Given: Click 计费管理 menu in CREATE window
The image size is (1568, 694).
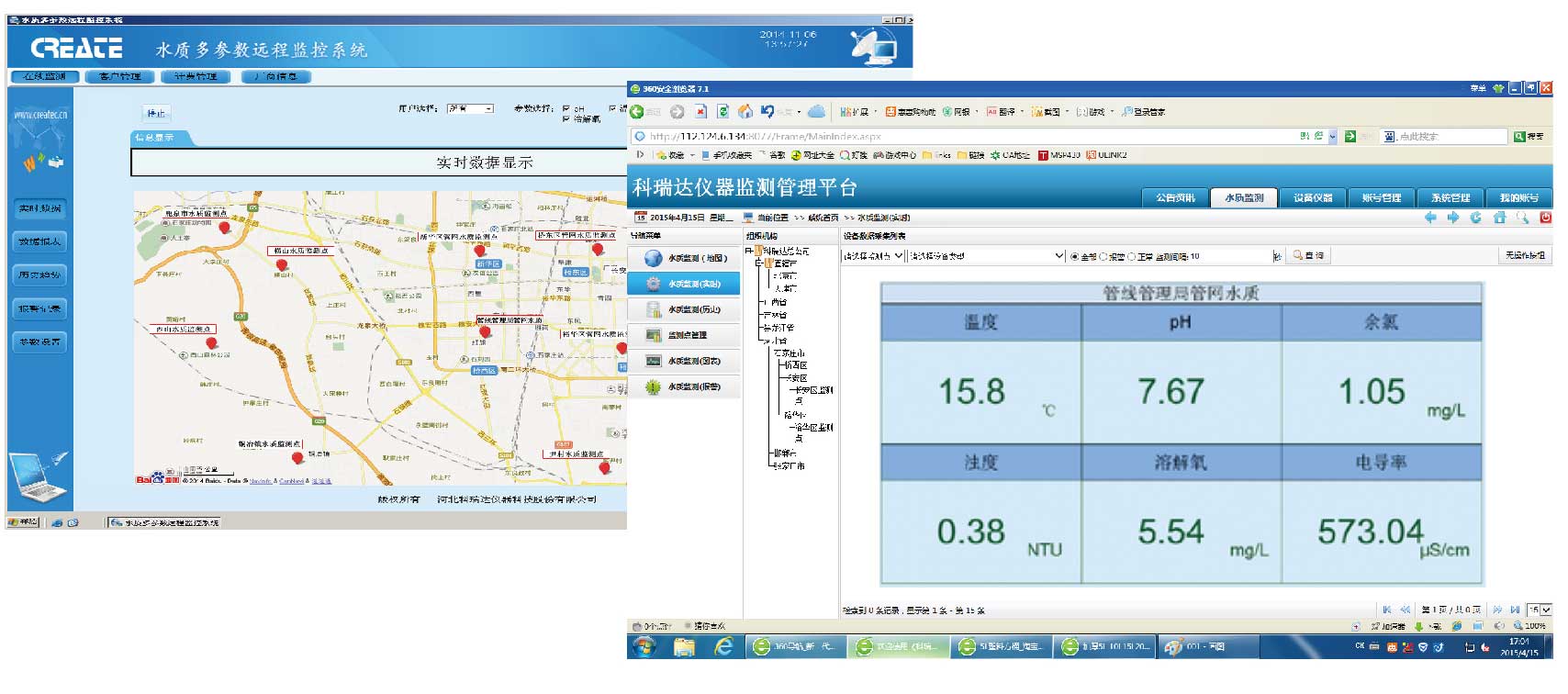Looking at the screenshot, I should tap(196, 77).
